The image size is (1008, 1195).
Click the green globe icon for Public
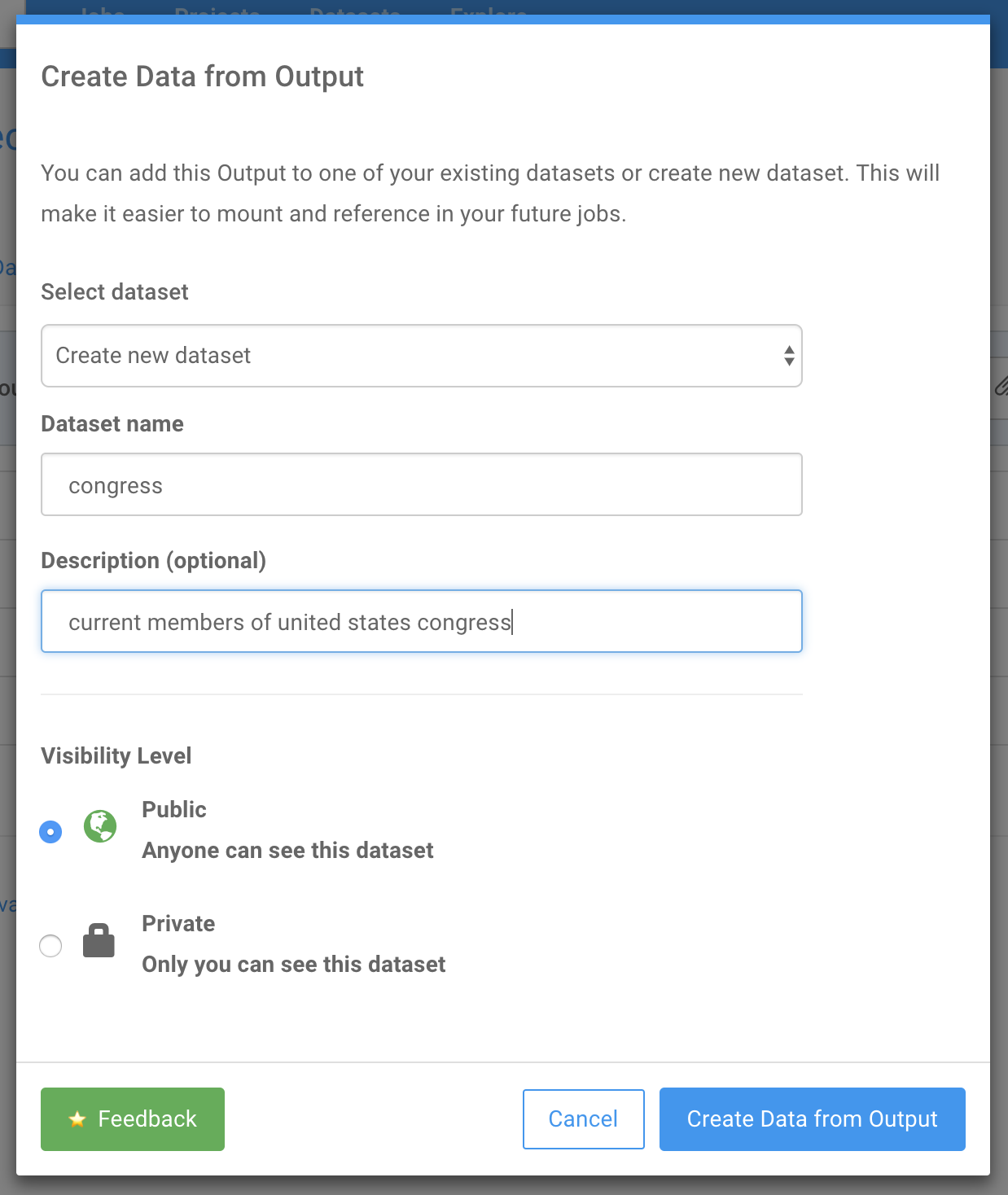(100, 827)
